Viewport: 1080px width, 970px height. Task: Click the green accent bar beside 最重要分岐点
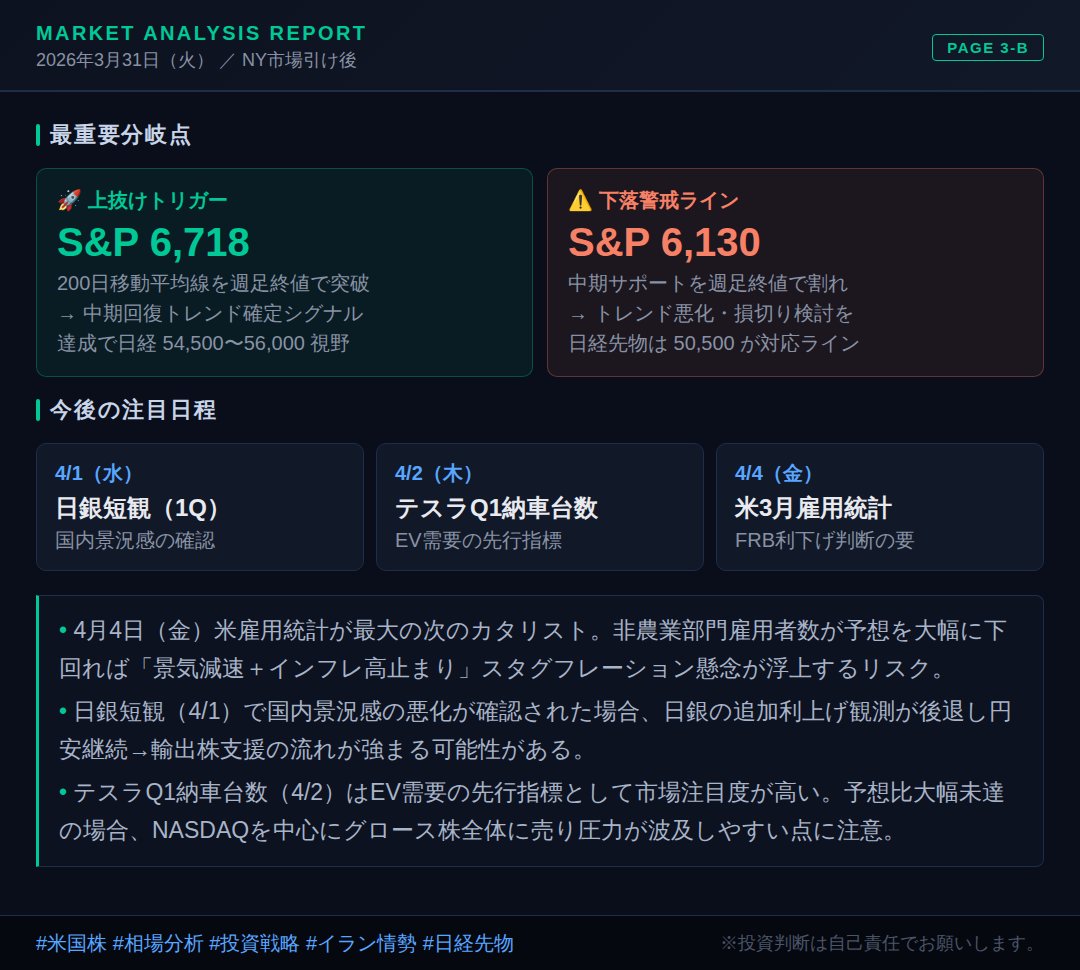coord(38,135)
